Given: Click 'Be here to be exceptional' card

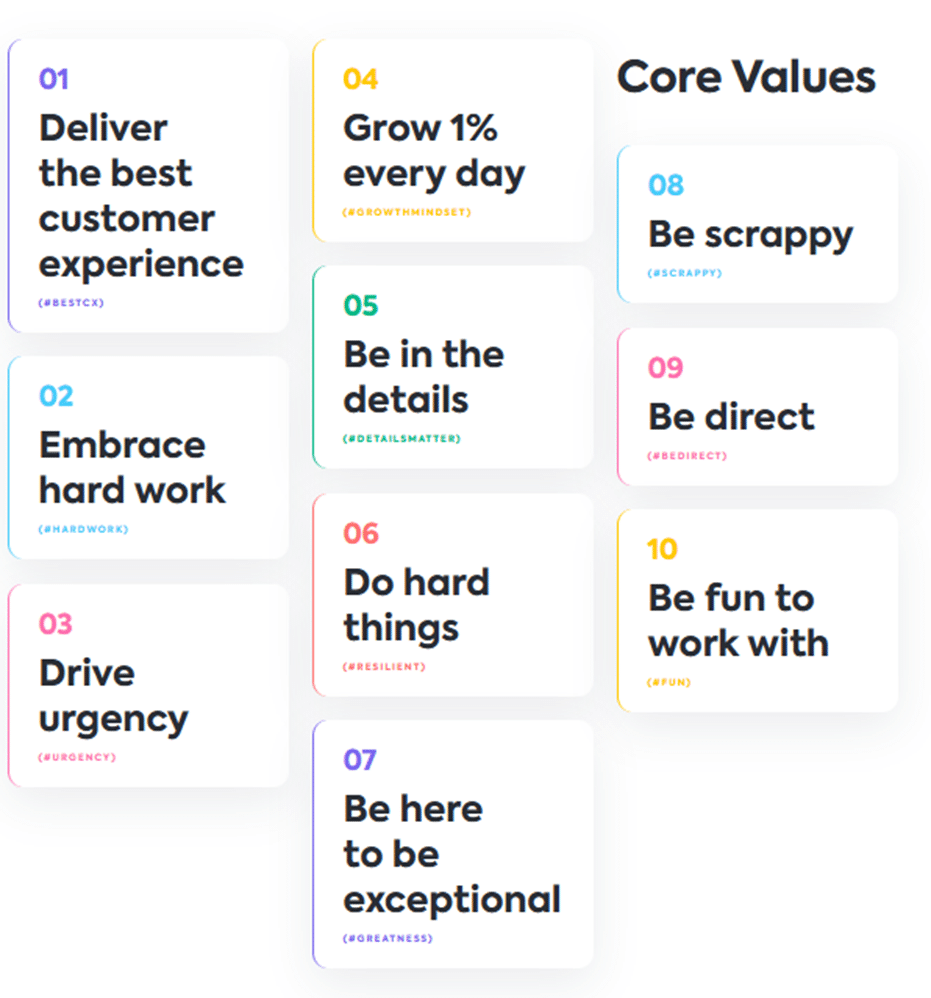Looking at the screenshot, I should (453, 844).
